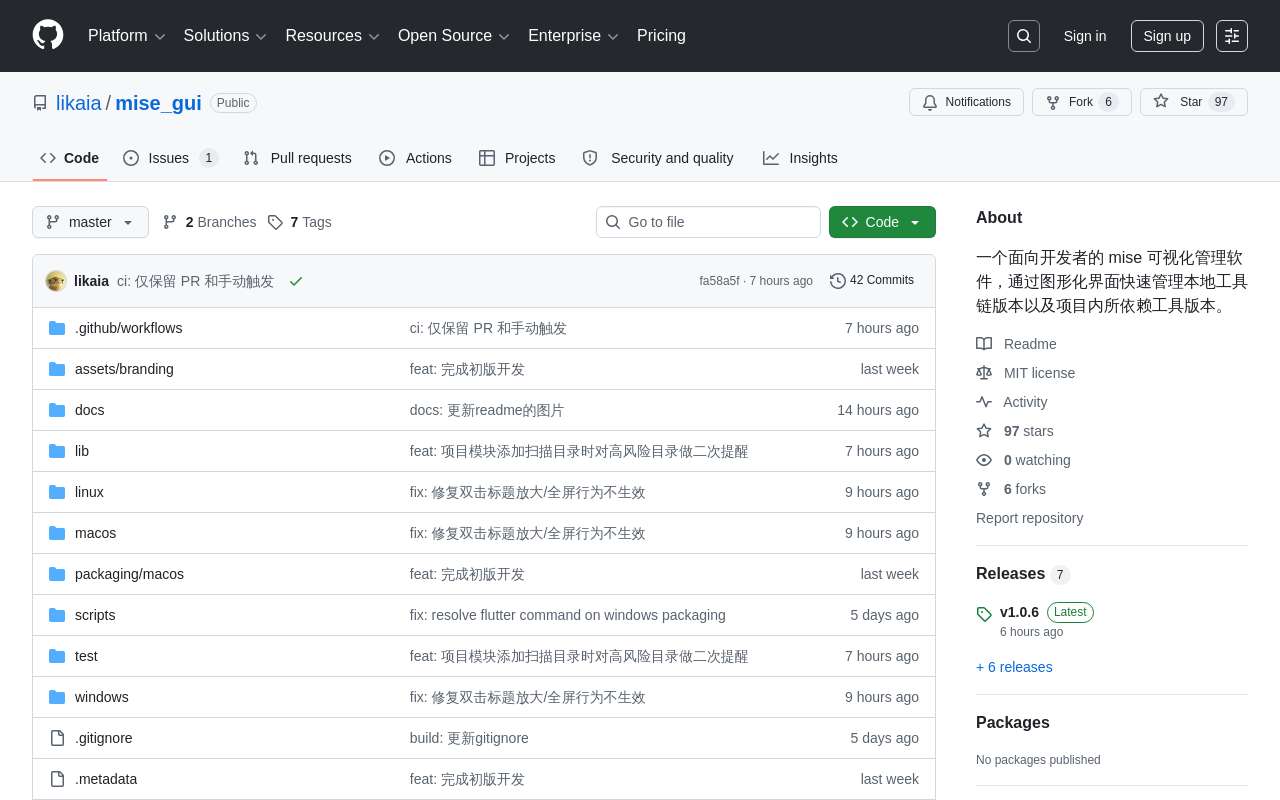Click the Latest release badge

1070,612
